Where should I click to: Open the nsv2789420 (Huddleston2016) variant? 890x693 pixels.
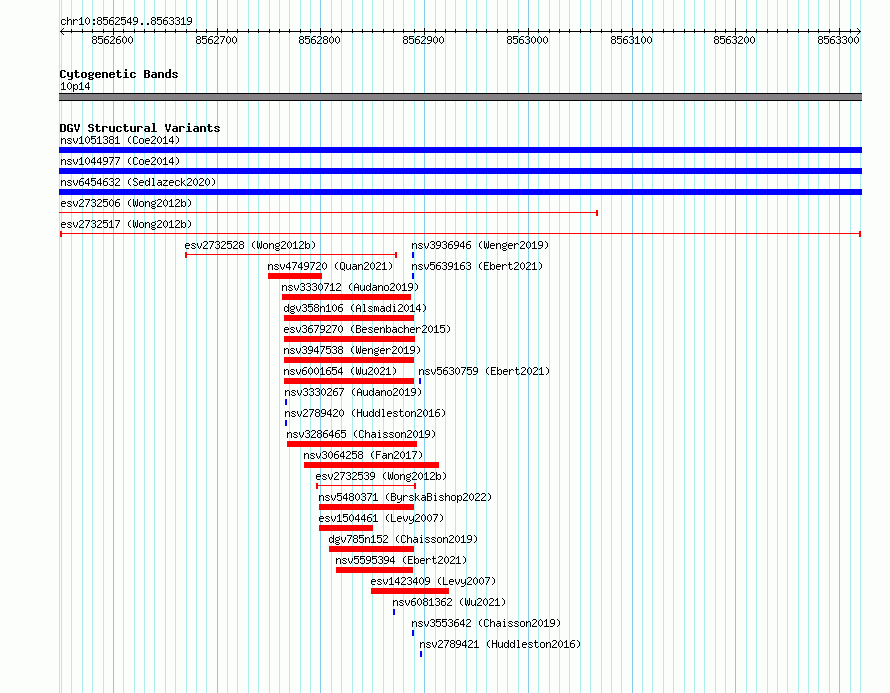(x=365, y=413)
